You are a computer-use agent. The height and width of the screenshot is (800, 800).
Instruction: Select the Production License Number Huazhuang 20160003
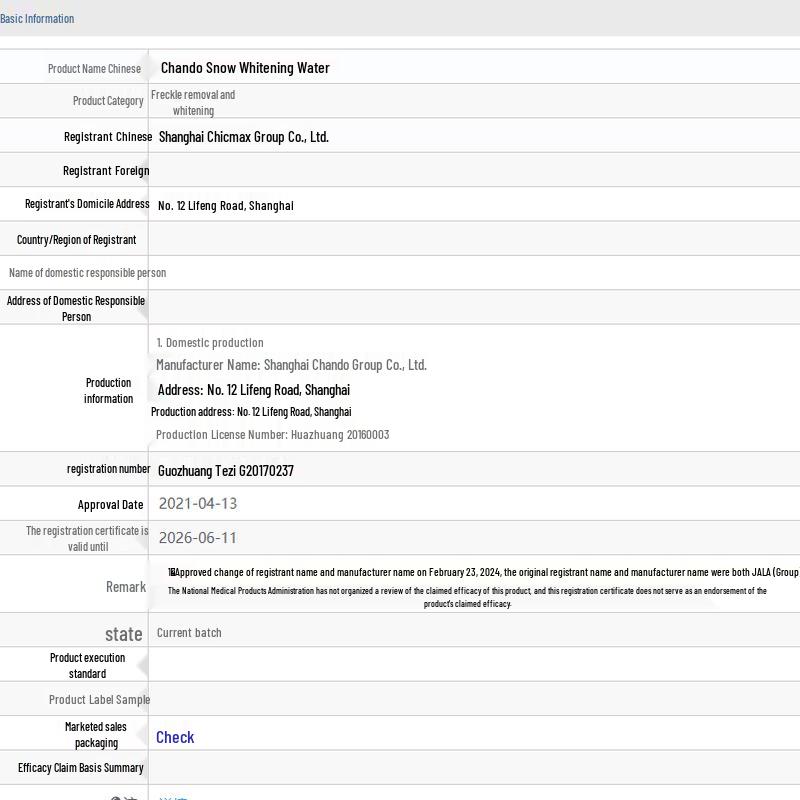(x=272, y=435)
